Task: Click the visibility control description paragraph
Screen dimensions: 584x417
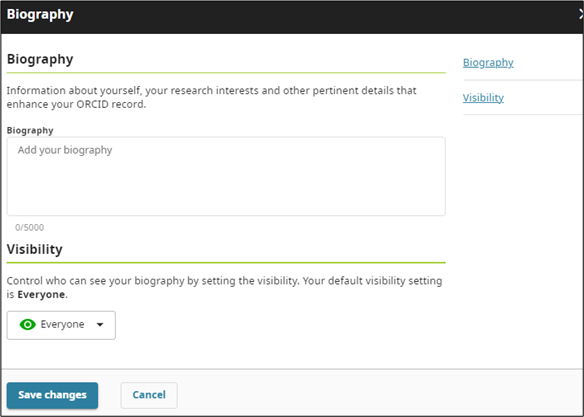Action: [x=224, y=287]
